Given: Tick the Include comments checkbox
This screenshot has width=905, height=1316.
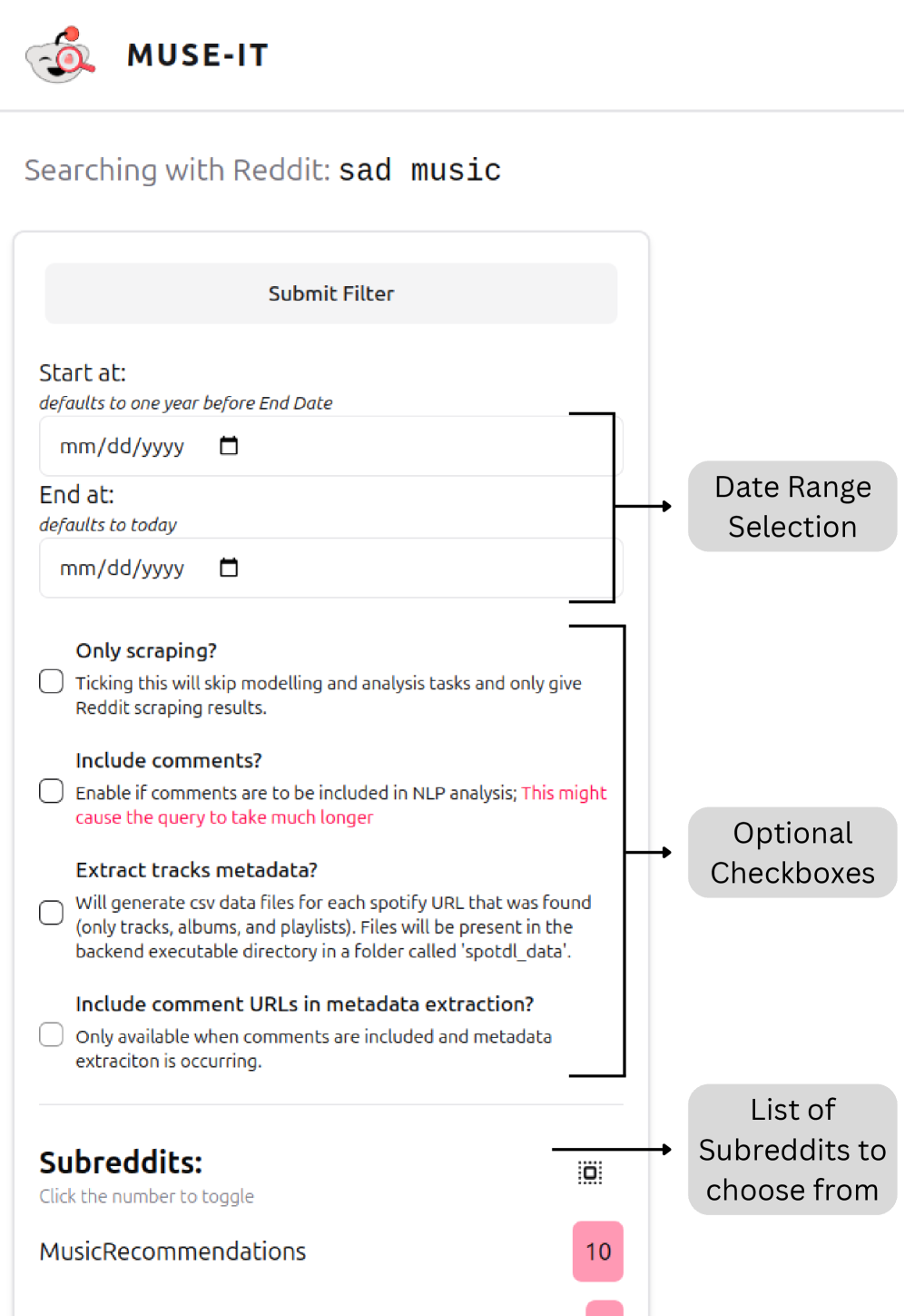Looking at the screenshot, I should pyautogui.click(x=52, y=791).
